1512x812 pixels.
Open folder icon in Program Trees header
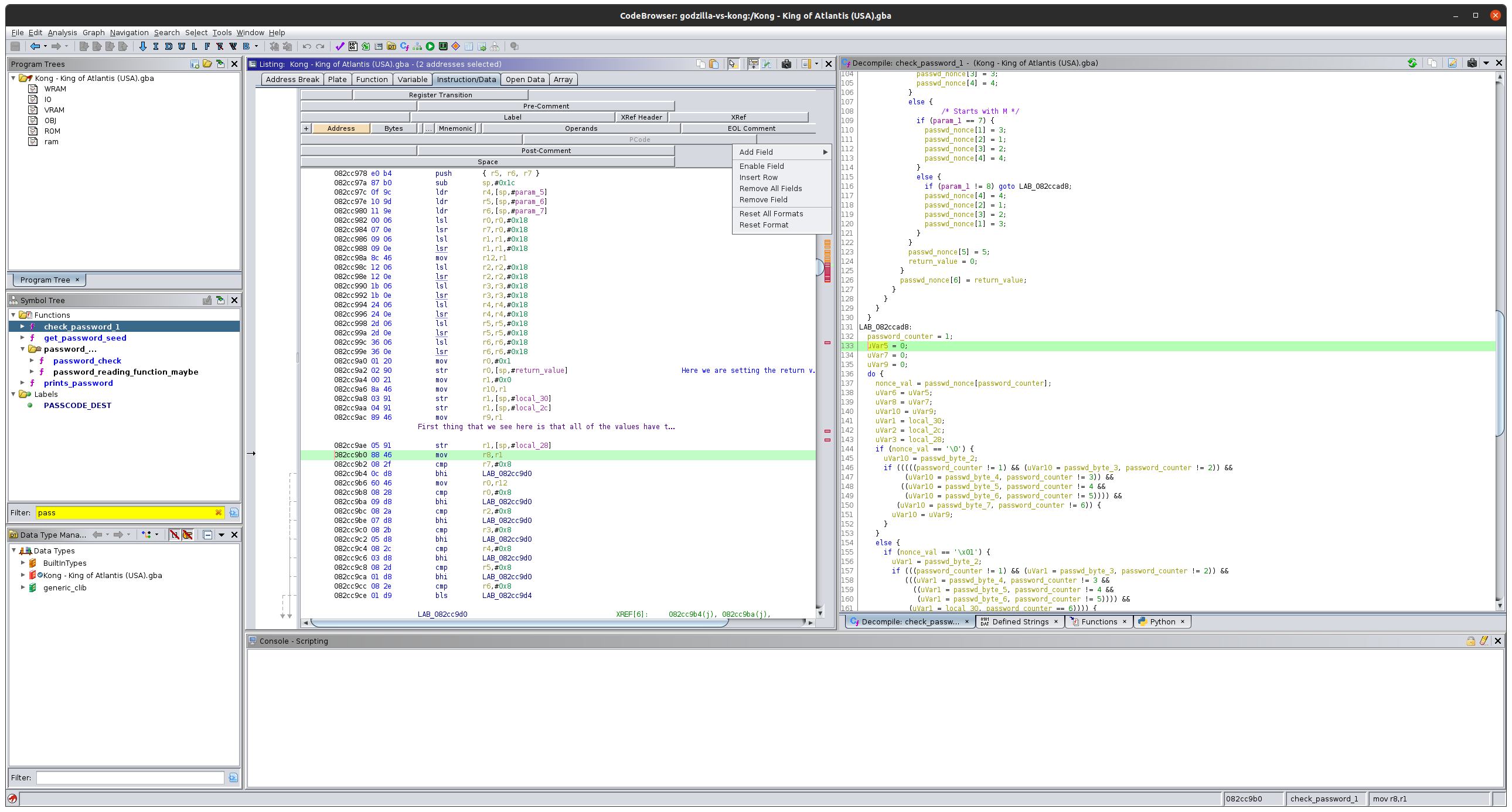pyautogui.click(x=207, y=64)
